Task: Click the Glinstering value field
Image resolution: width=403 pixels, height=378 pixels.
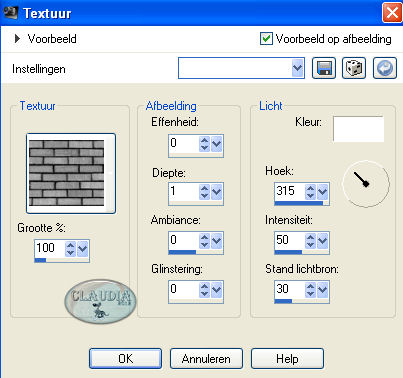Action: (x=183, y=290)
